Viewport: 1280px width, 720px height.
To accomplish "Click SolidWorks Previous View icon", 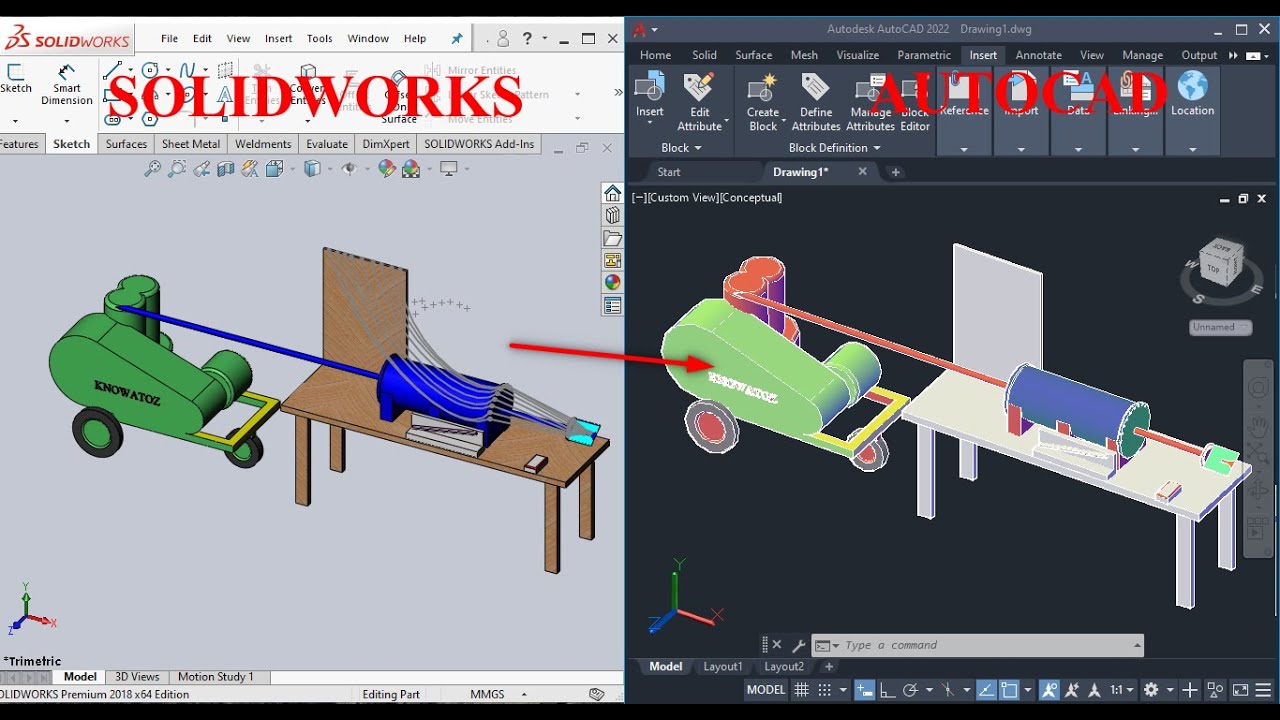I will (x=202, y=169).
